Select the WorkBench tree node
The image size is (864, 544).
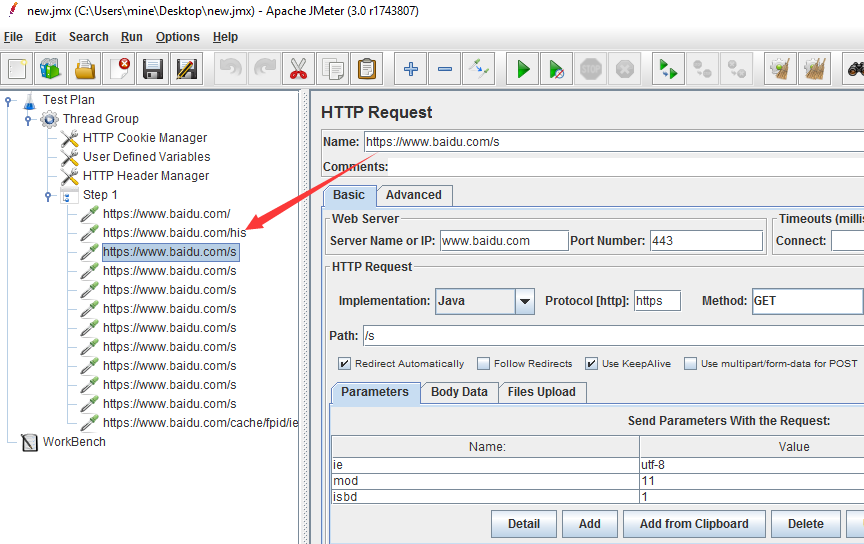pyautogui.click(x=74, y=442)
